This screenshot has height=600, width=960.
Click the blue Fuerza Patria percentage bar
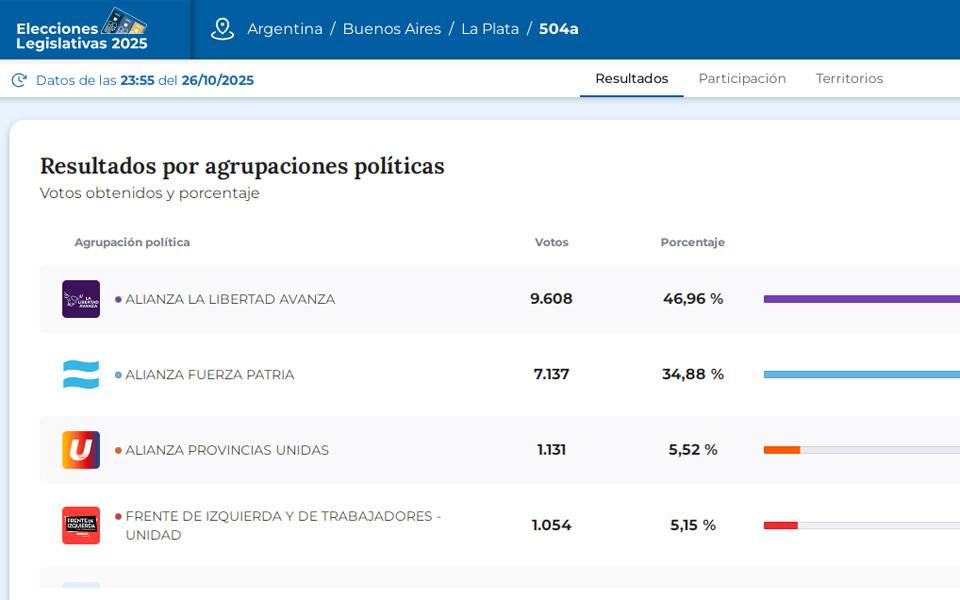tap(860, 375)
